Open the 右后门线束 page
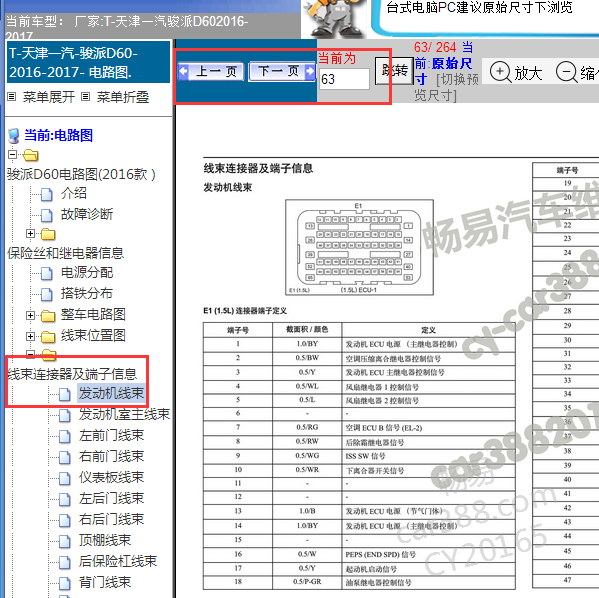This screenshot has width=599, height=598. [111, 519]
